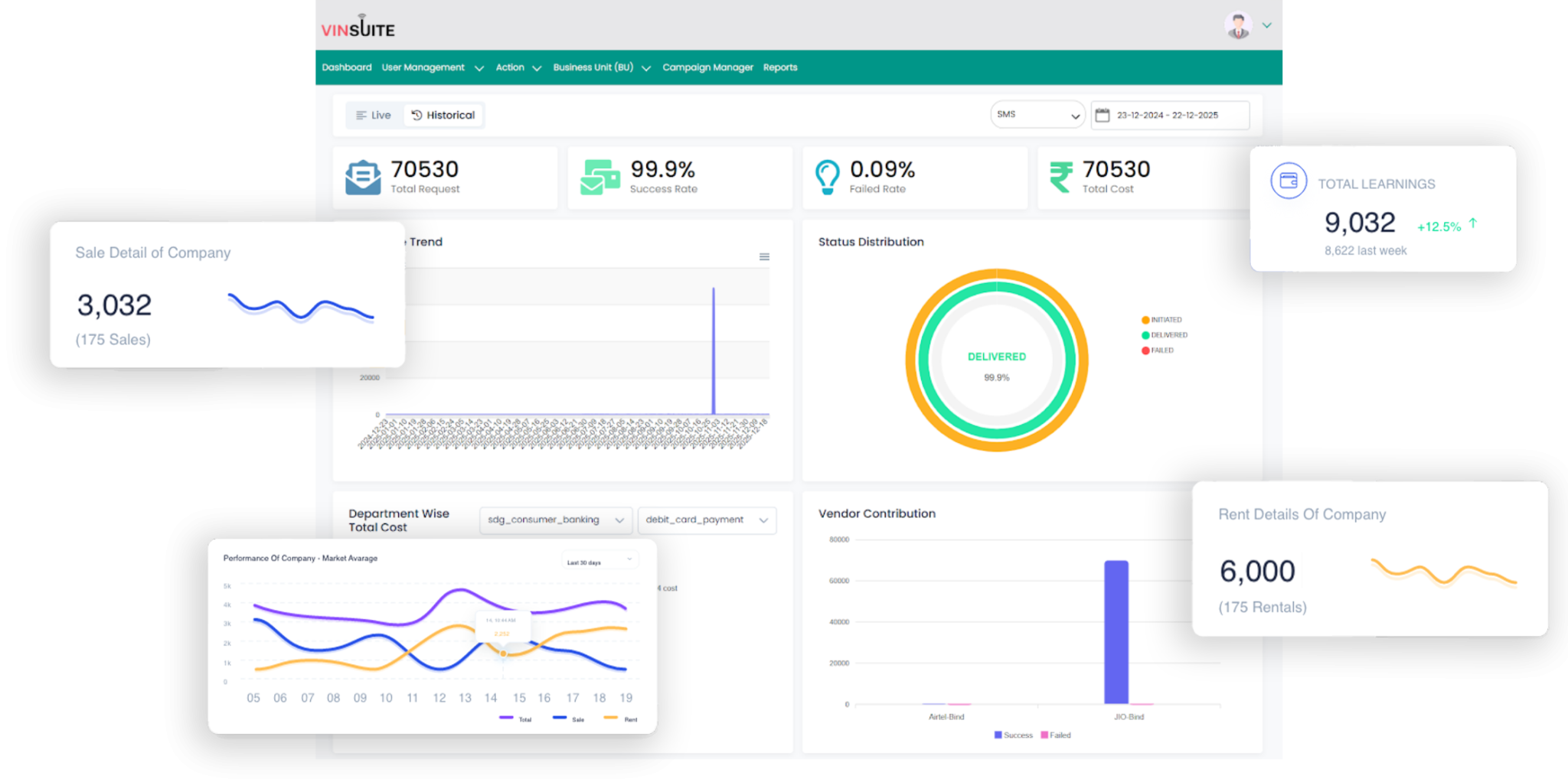Switch to Historical view
Viewport: 1568px width, 779px height.
click(x=443, y=116)
